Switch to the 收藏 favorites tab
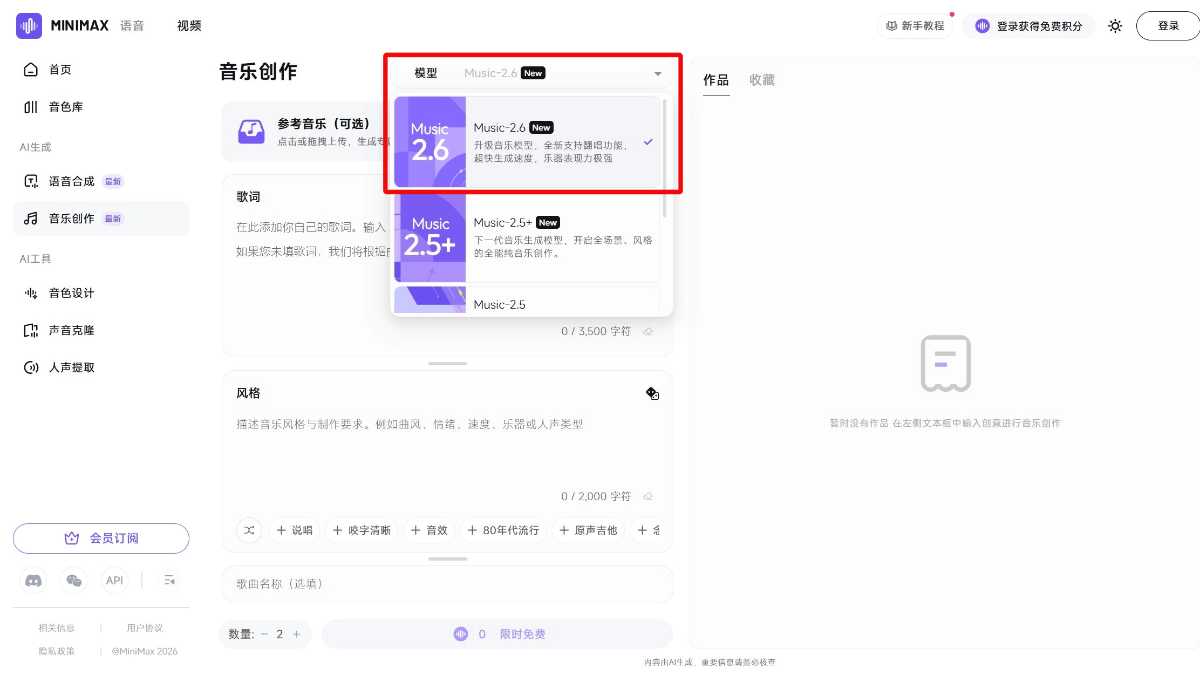 pyautogui.click(x=761, y=80)
